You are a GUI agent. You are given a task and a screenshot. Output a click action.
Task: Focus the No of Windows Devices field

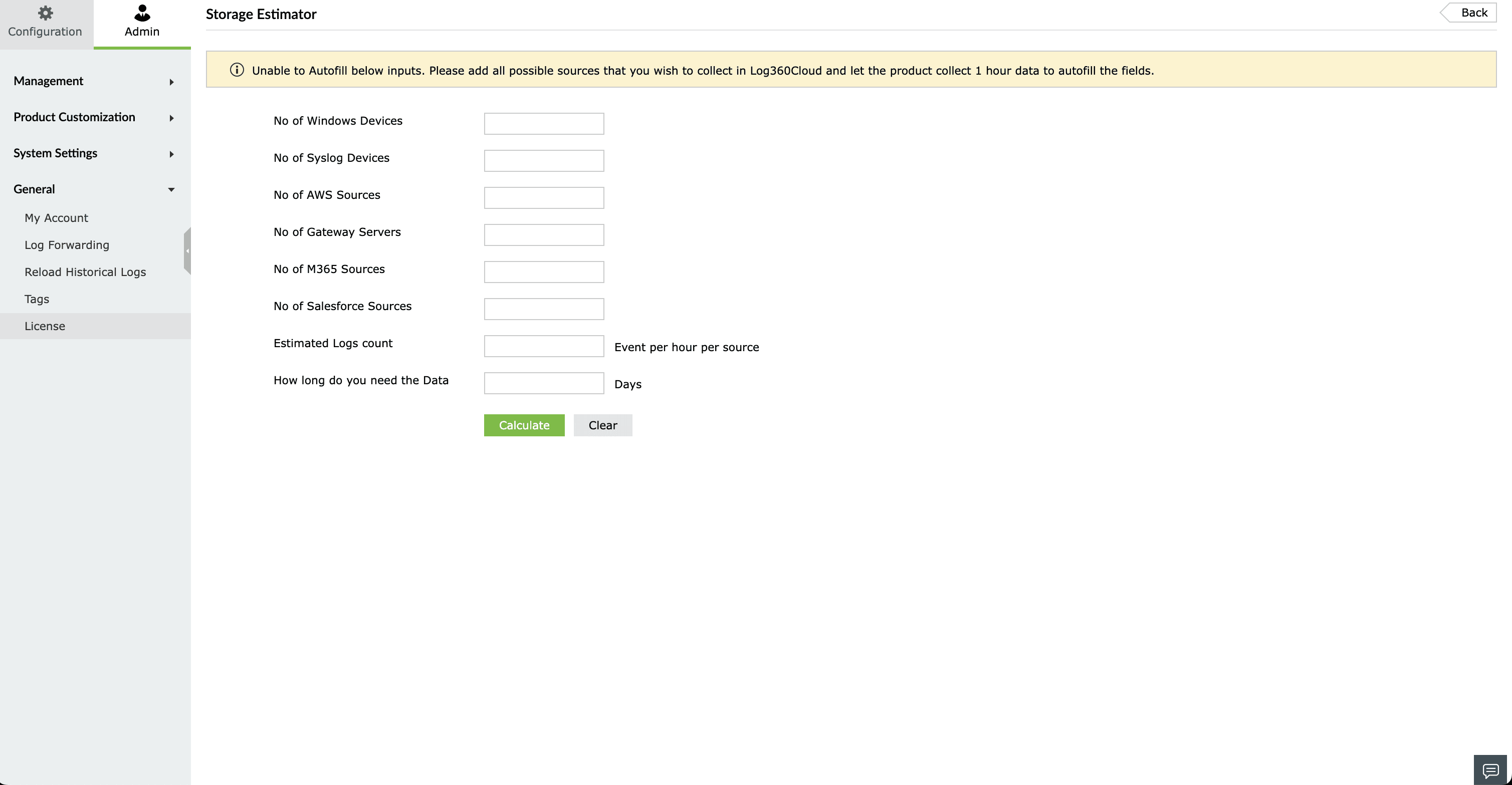pyautogui.click(x=544, y=123)
